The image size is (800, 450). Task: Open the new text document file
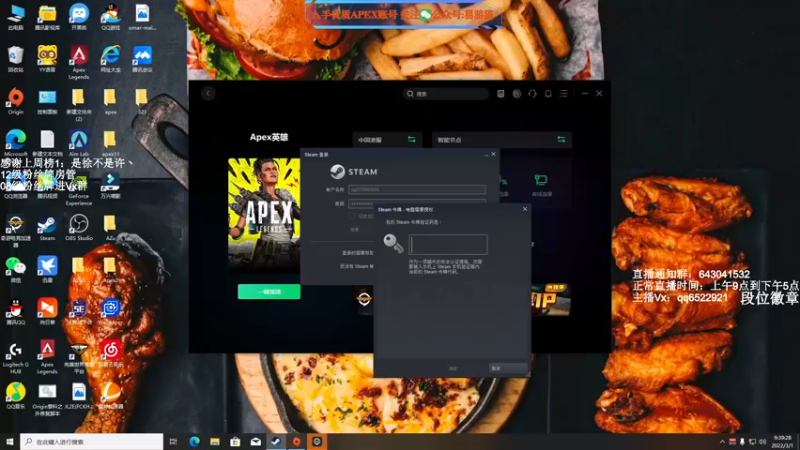pos(47,143)
